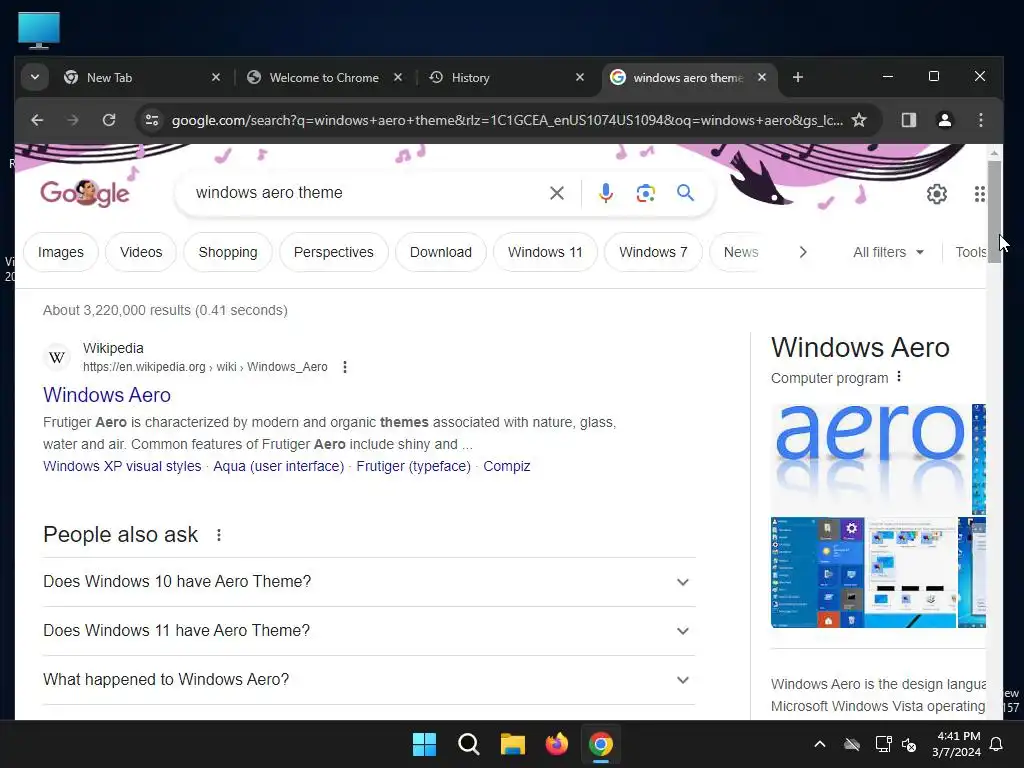The width and height of the screenshot is (1024, 768).
Task: Open more options for Wikipedia result
Action: point(345,367)
